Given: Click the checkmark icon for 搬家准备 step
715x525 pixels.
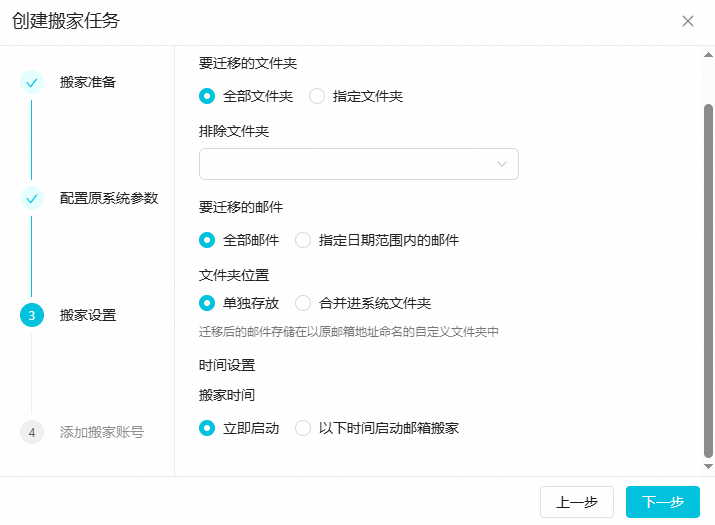Looking at the screenshot, I should pyautogui.click(x=32, y=83).
